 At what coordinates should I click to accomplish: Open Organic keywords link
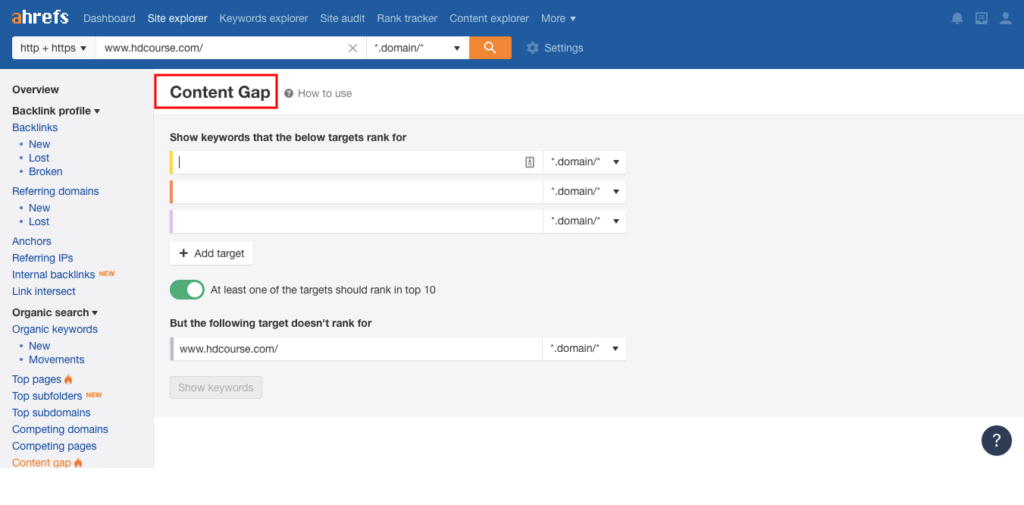tap(55, 329)
